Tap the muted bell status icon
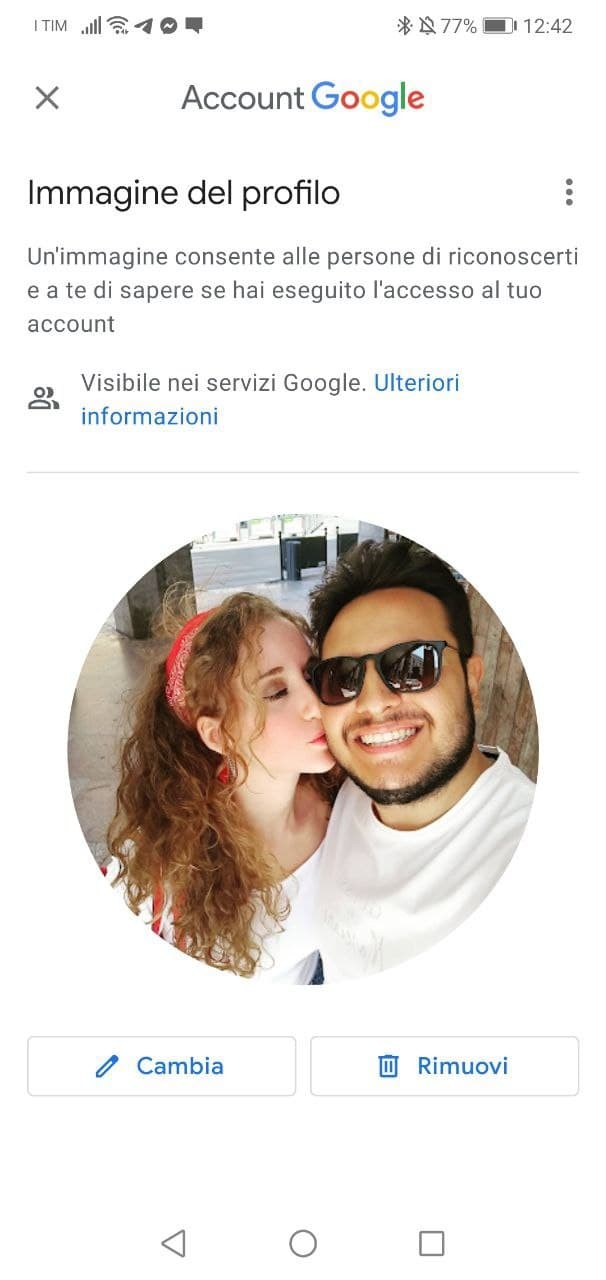Screen dimensions: 606x1280 (427, 26)
